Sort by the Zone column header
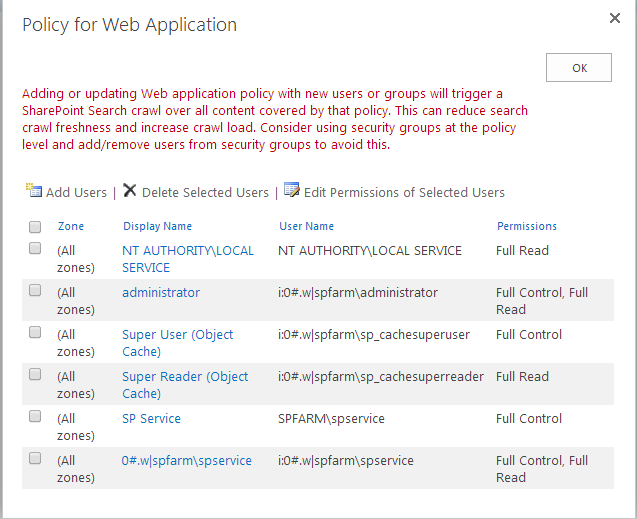637x519 pixels. click(71, 227)
